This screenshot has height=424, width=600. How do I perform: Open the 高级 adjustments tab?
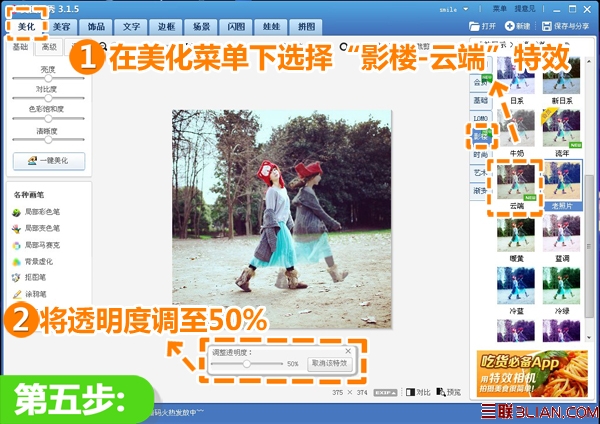(49, 47)
